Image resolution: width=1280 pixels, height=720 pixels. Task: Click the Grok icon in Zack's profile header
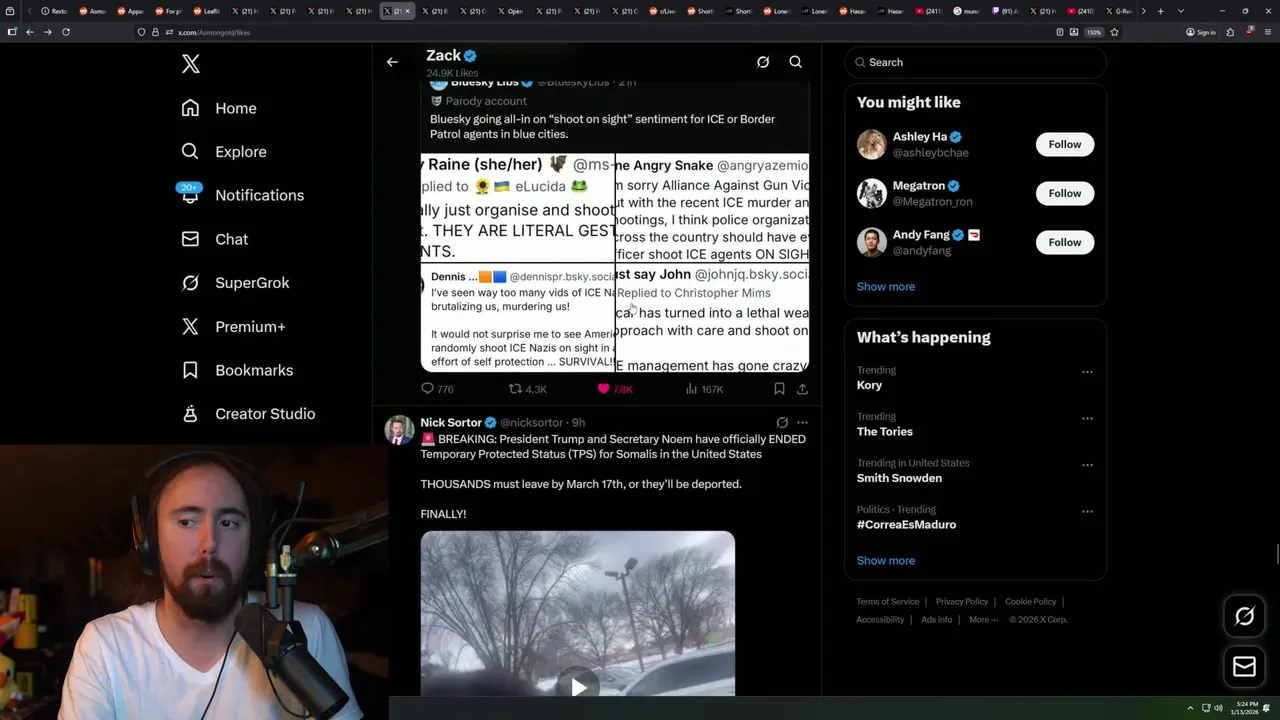coord(763,62)
